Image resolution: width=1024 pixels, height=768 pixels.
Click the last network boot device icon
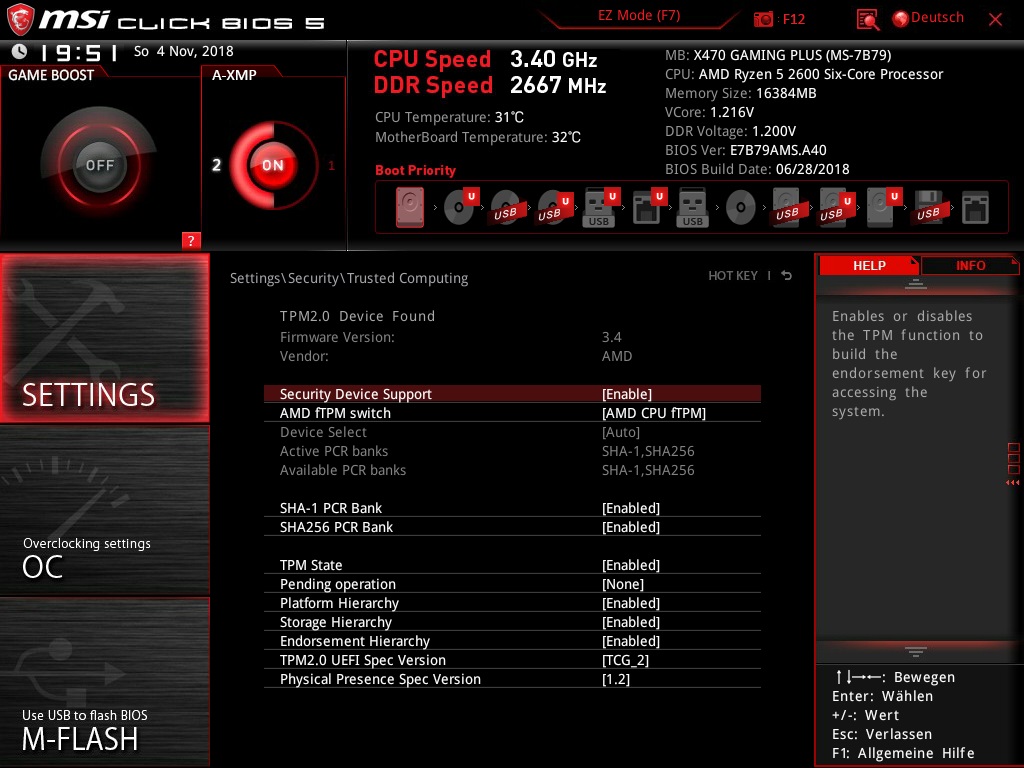click(x=975, y=208)
